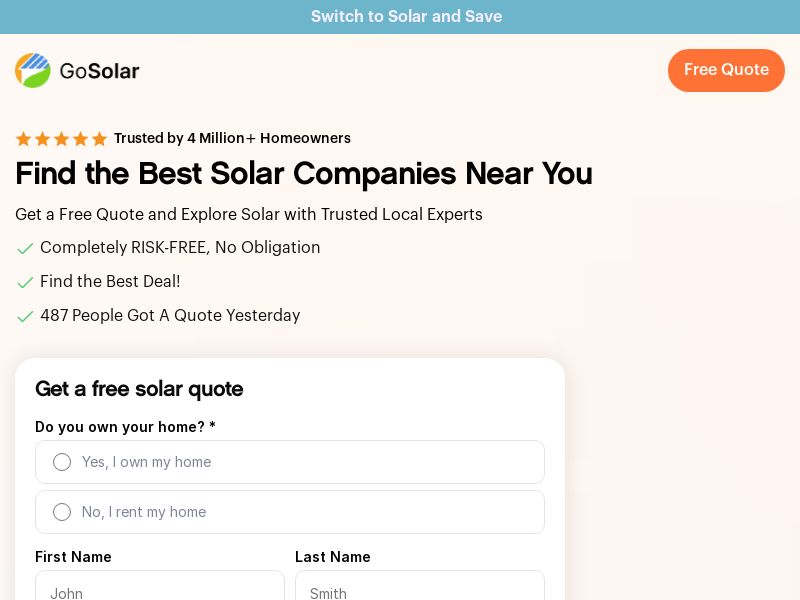Image resolution: width=800 pixels, height=600 pixels.
Task: Click the Free Quote button
Action: point(726,70)
